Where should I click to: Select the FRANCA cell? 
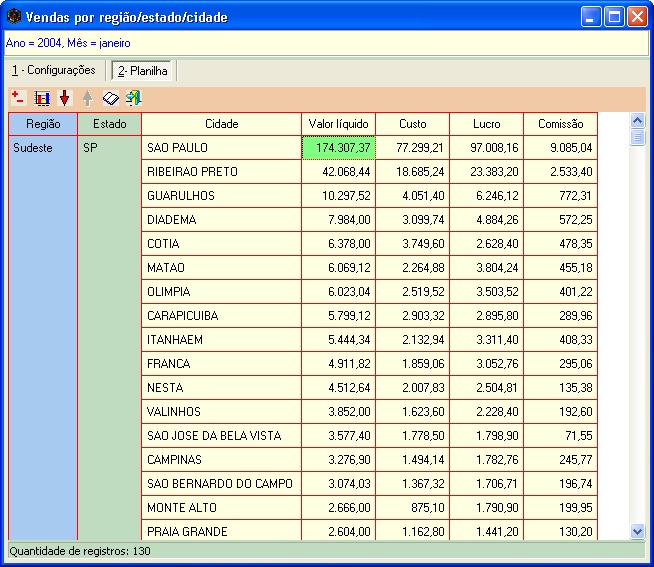pos(221,364)
